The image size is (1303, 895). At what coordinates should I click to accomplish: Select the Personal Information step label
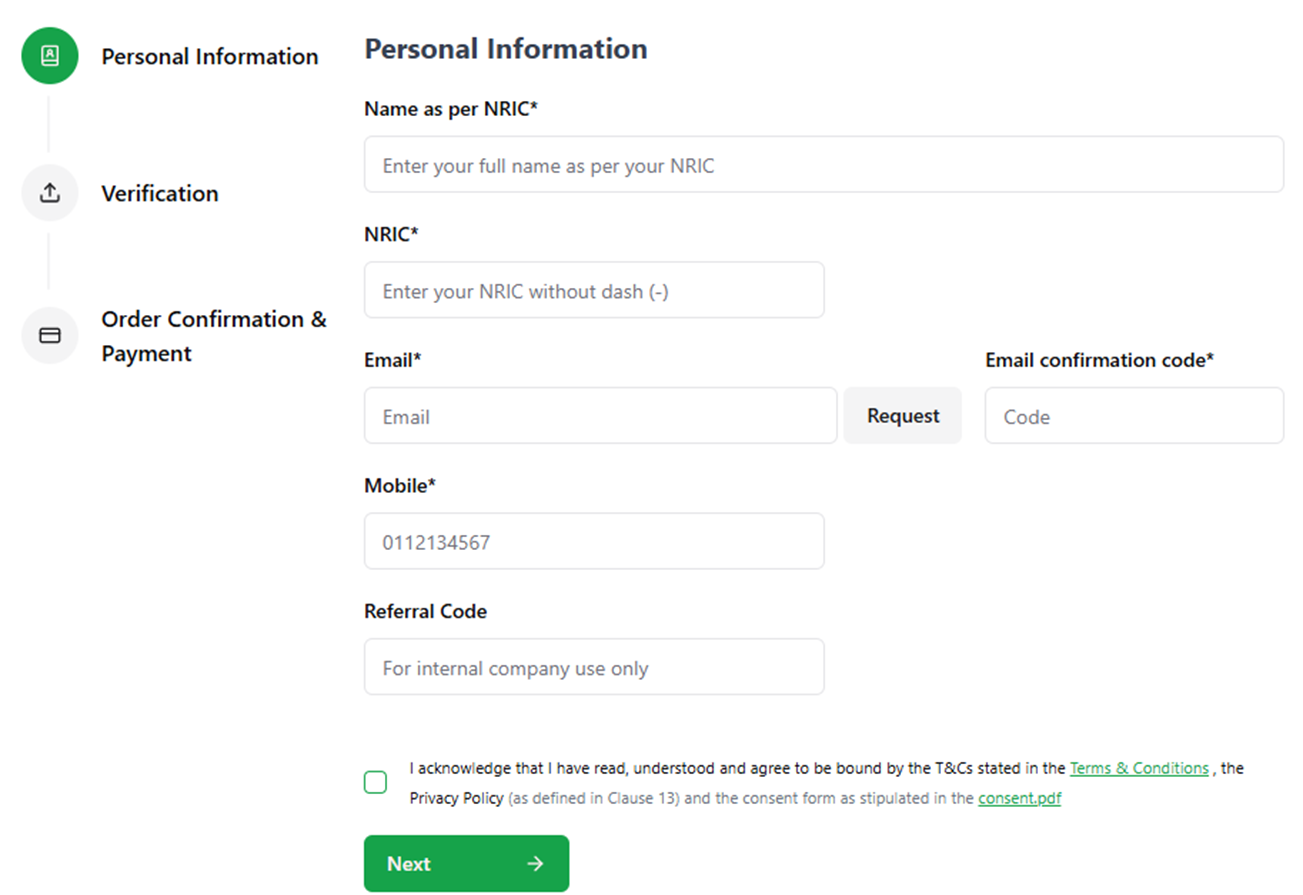[x=210, y=57]
